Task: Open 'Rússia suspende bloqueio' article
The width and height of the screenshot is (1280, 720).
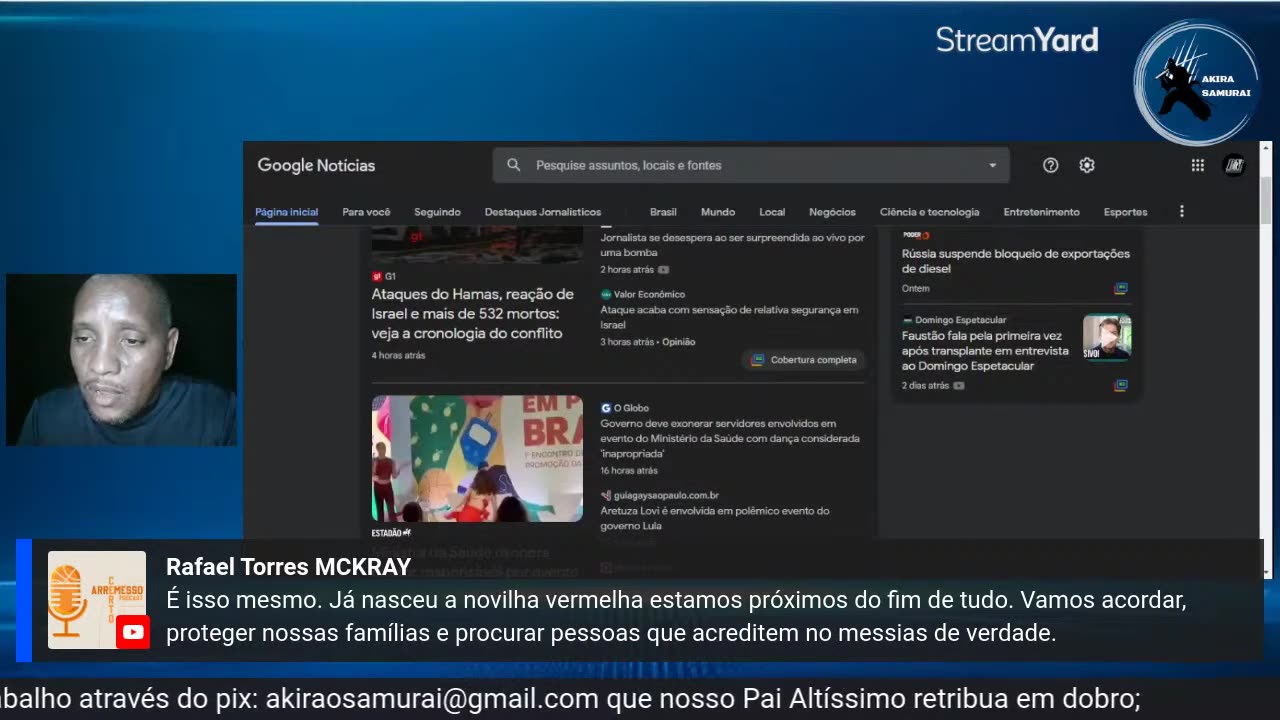Action: click(1015, 261)
